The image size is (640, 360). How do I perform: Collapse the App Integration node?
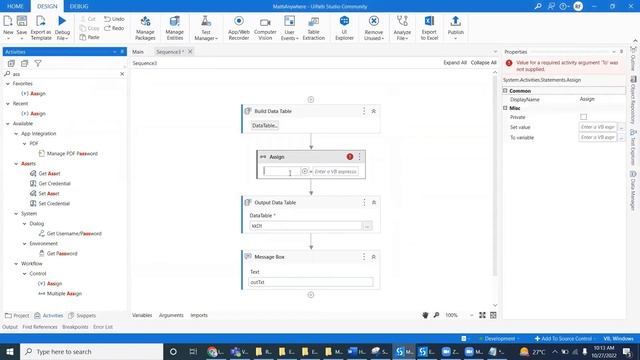click(16, 134)
